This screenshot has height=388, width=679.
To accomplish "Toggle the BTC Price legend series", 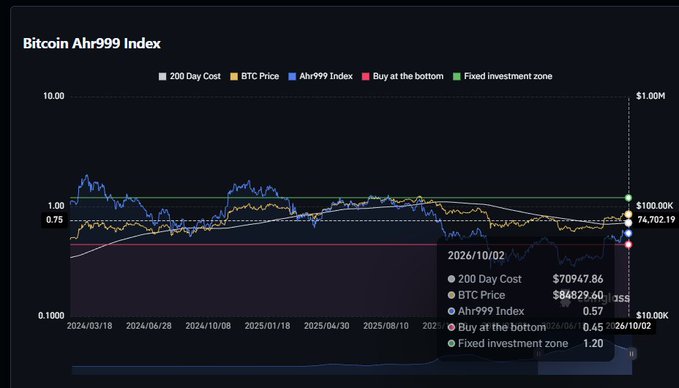I will tap(254, 76).
